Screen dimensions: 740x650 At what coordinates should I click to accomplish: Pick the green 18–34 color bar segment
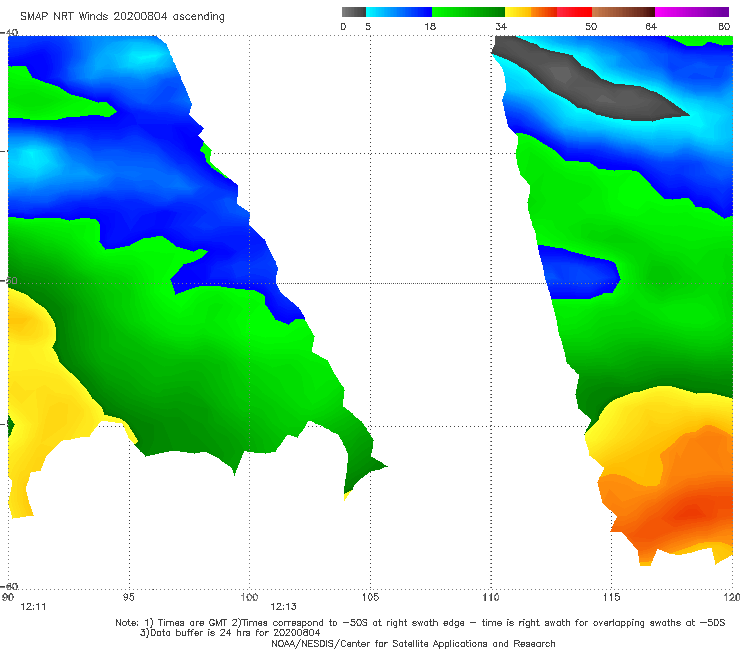pos(468,12)
